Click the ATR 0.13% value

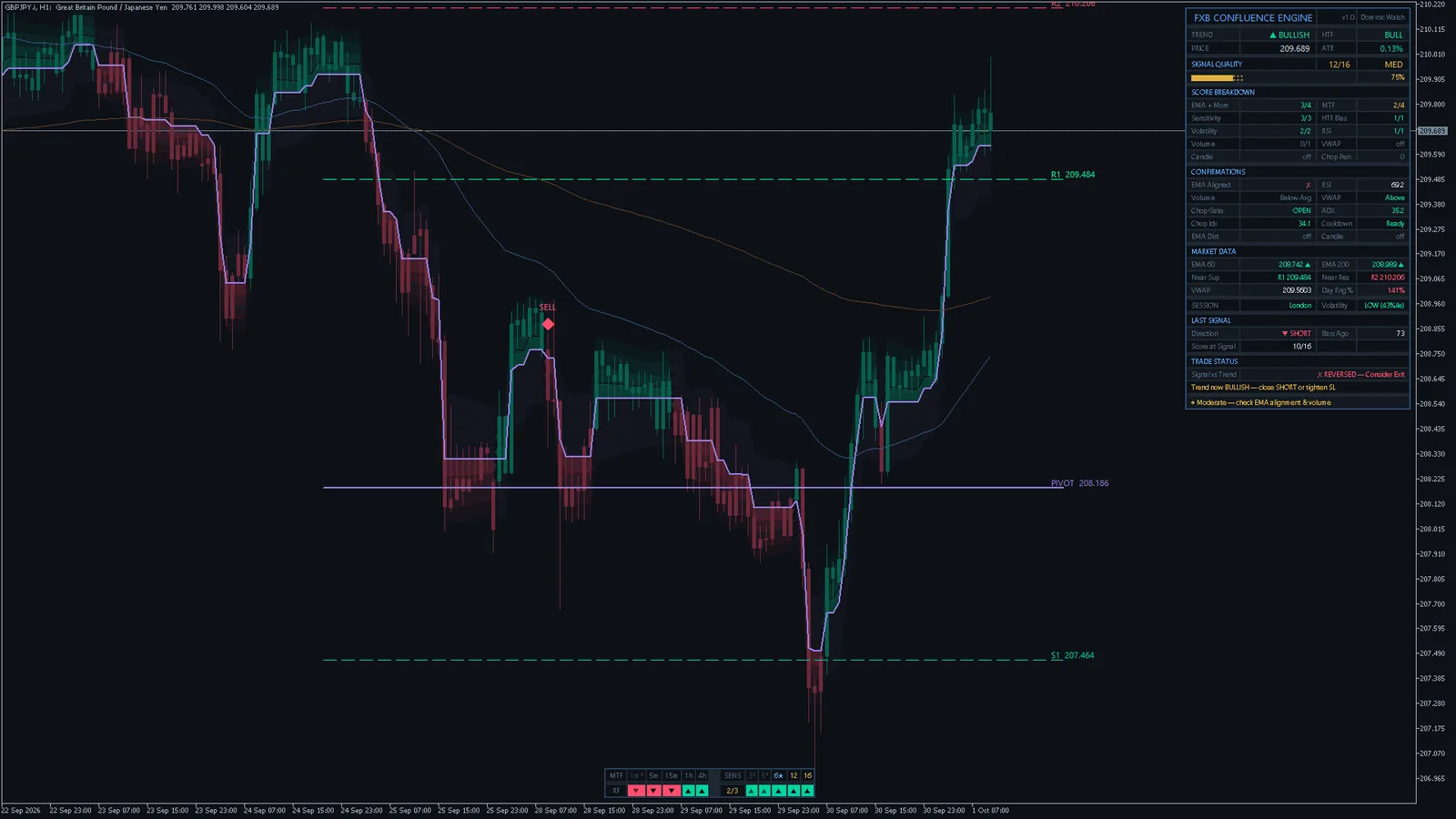coord(1390,49)
